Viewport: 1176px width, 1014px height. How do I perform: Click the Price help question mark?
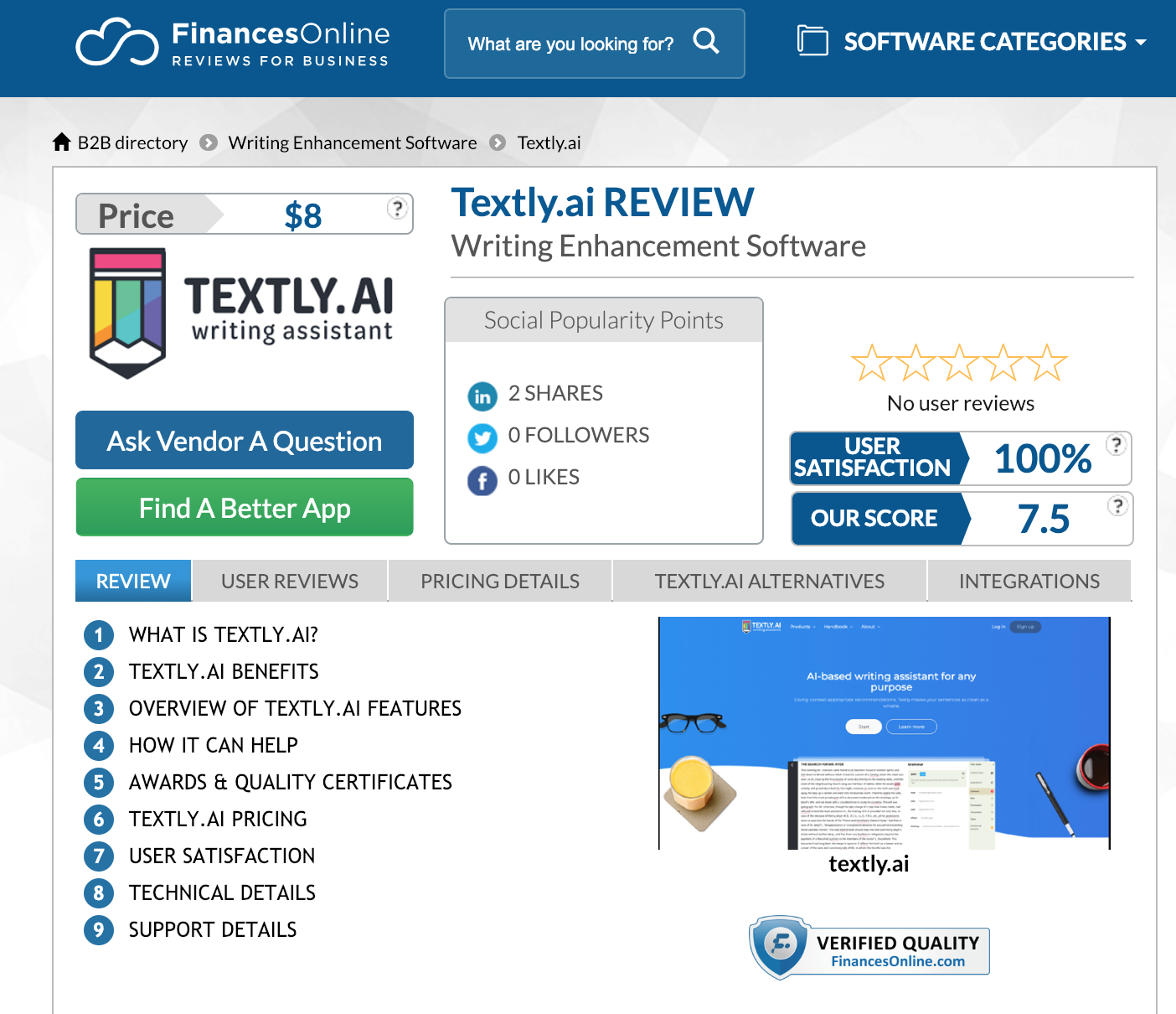click(398, 208)
